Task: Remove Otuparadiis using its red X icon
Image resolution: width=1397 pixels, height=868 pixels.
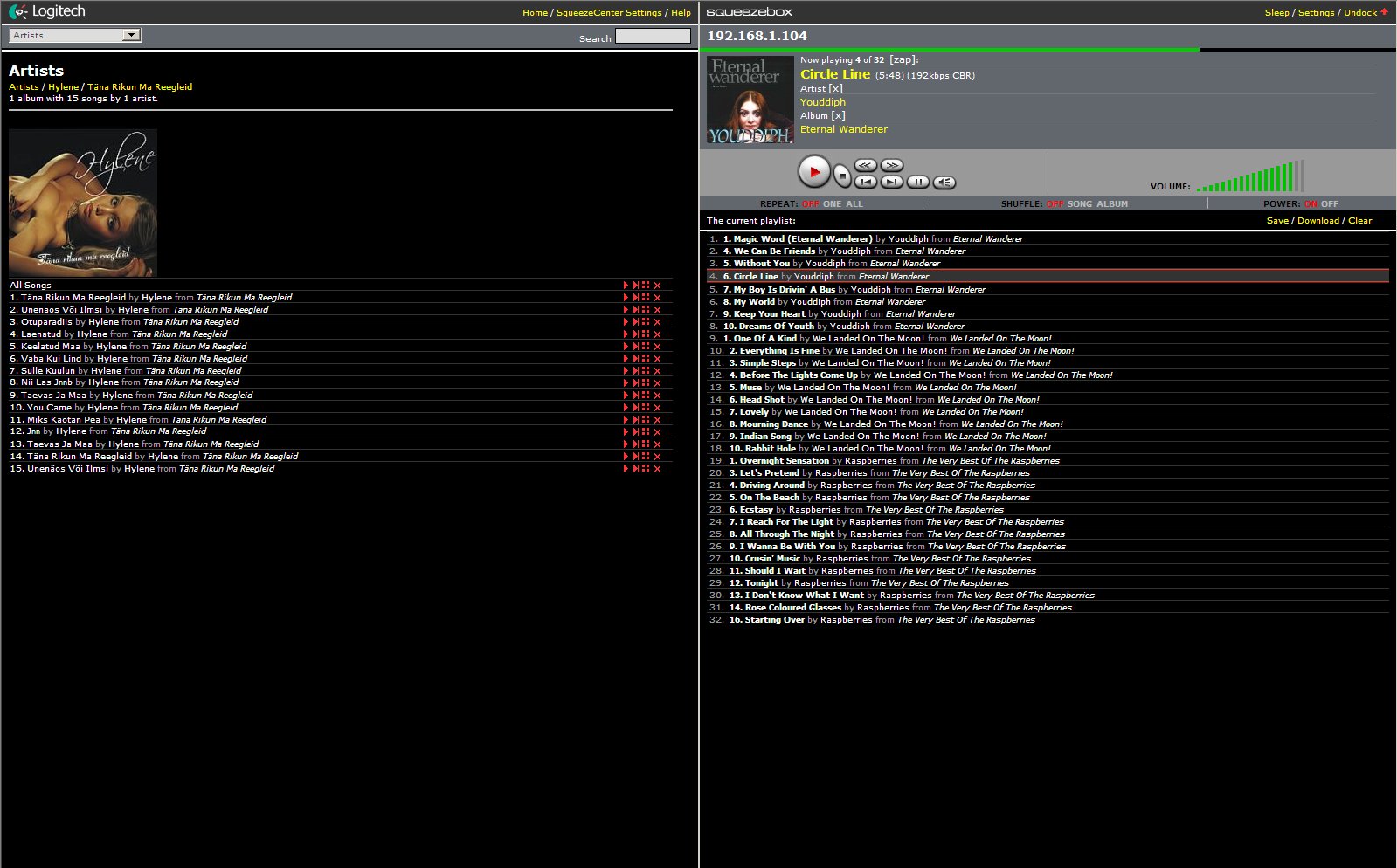Action: (658, 322)
